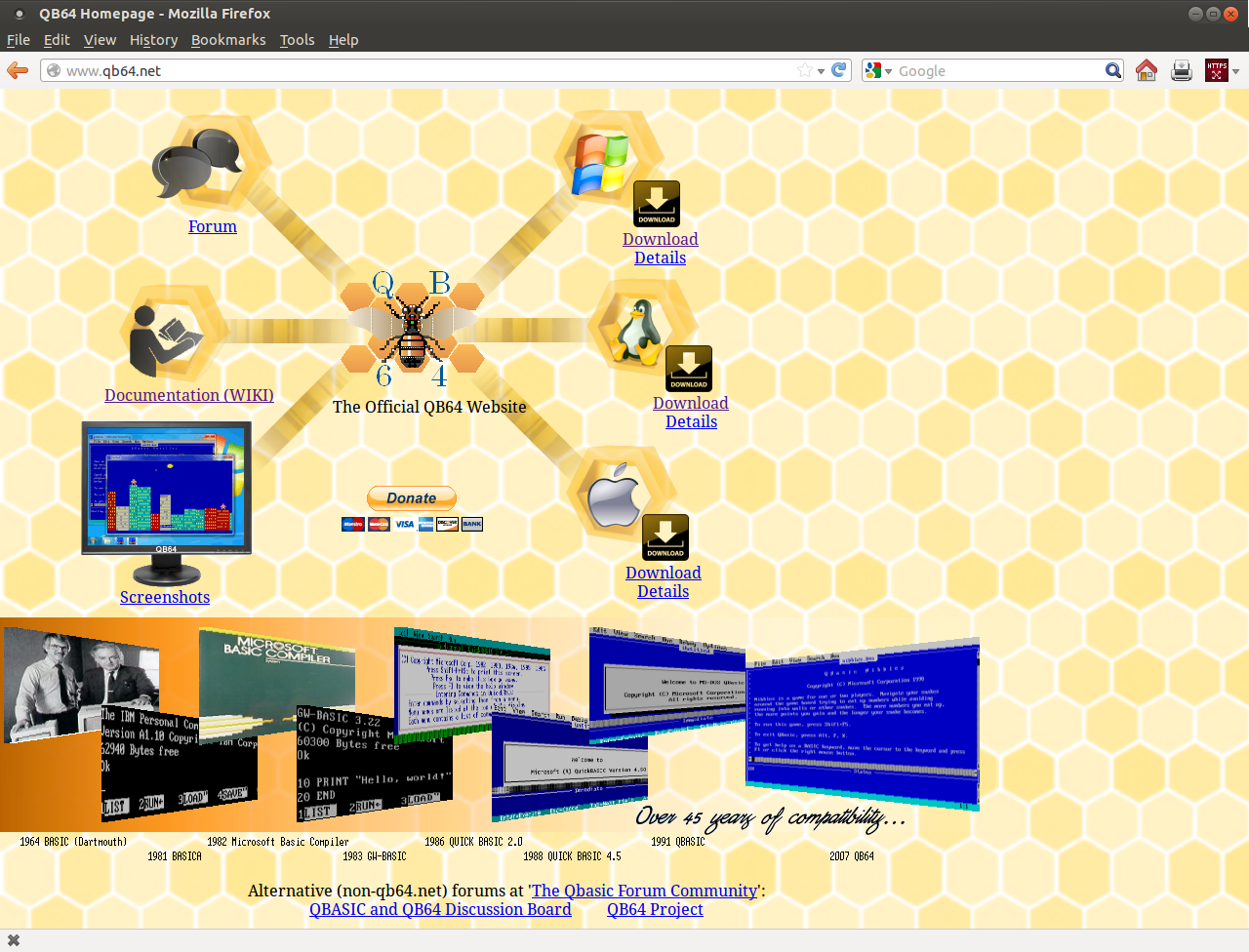
Task: Open The Qbasic Forum Community link
Action: (x=645, y=891)
